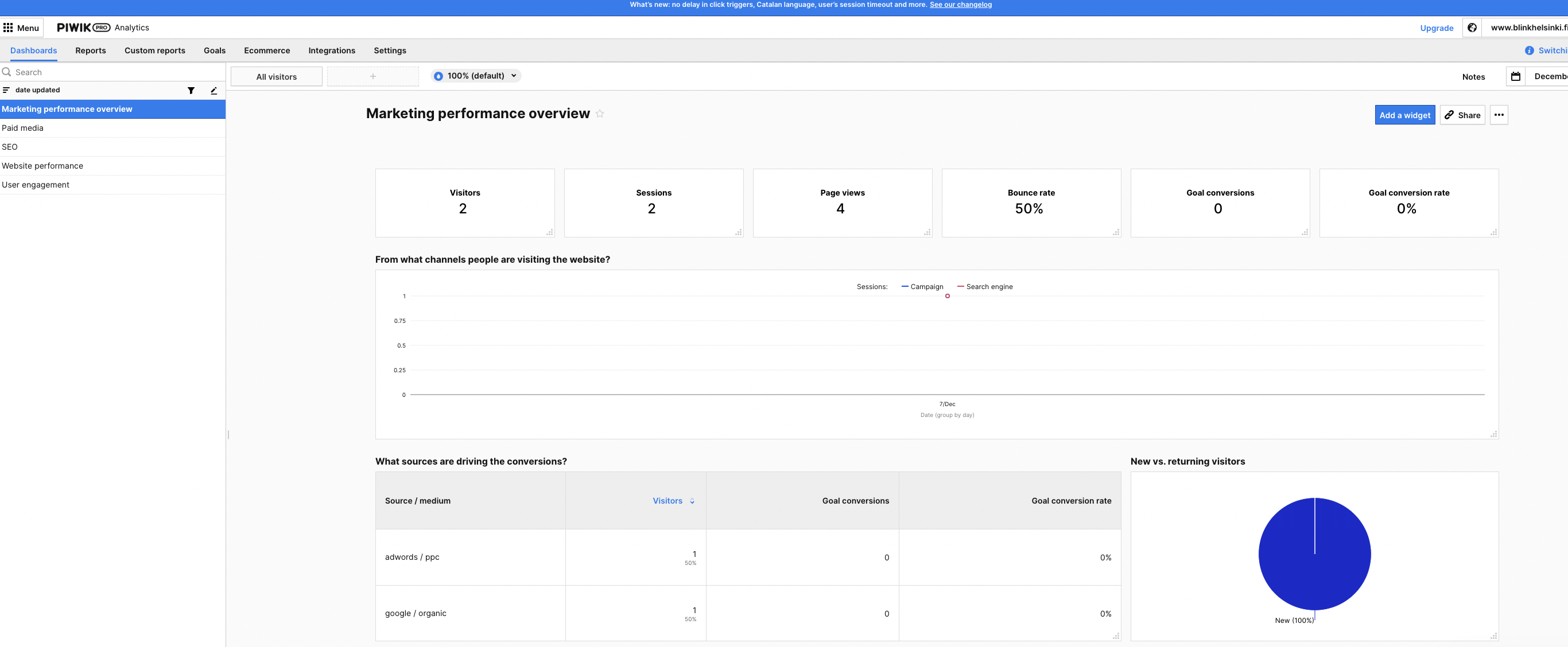Open the calendar date picker icon
The height and width of the screenshot is (647, 1568).
[x=1516, y=77]
